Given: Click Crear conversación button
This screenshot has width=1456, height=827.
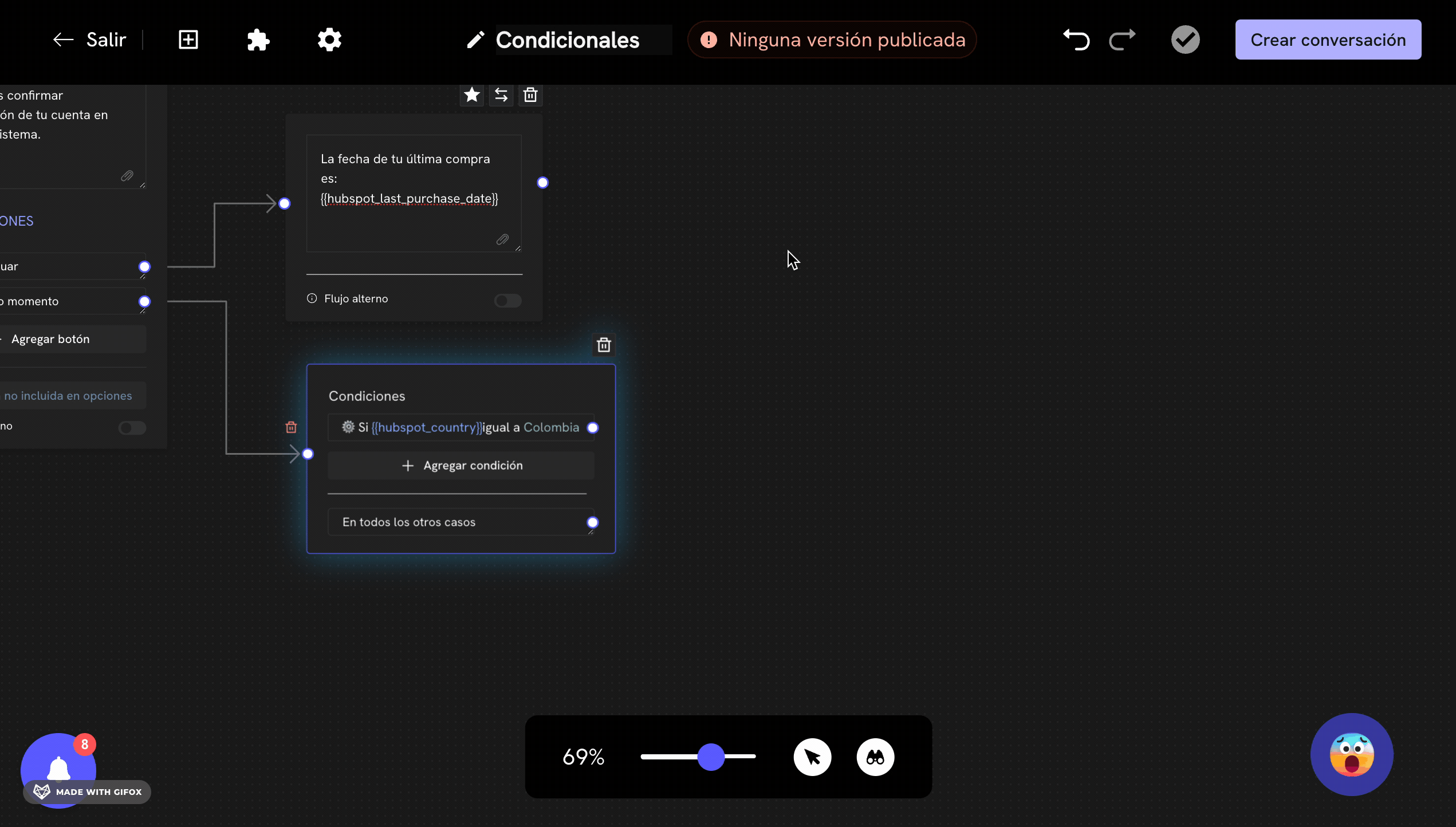Looking at the screenshot, I should [1328, 40].
